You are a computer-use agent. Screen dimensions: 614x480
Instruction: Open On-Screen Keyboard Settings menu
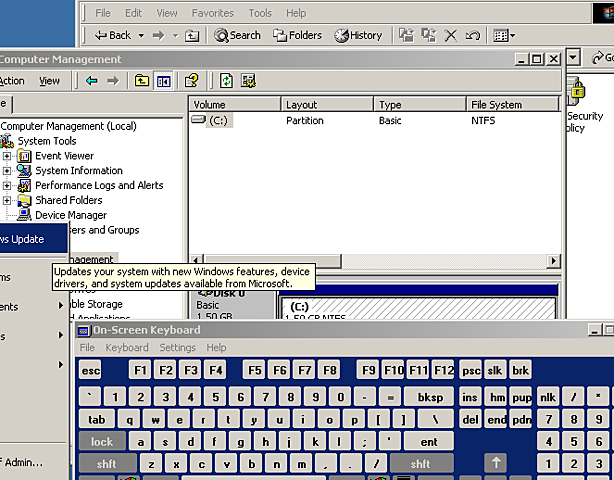coord(177,347)
